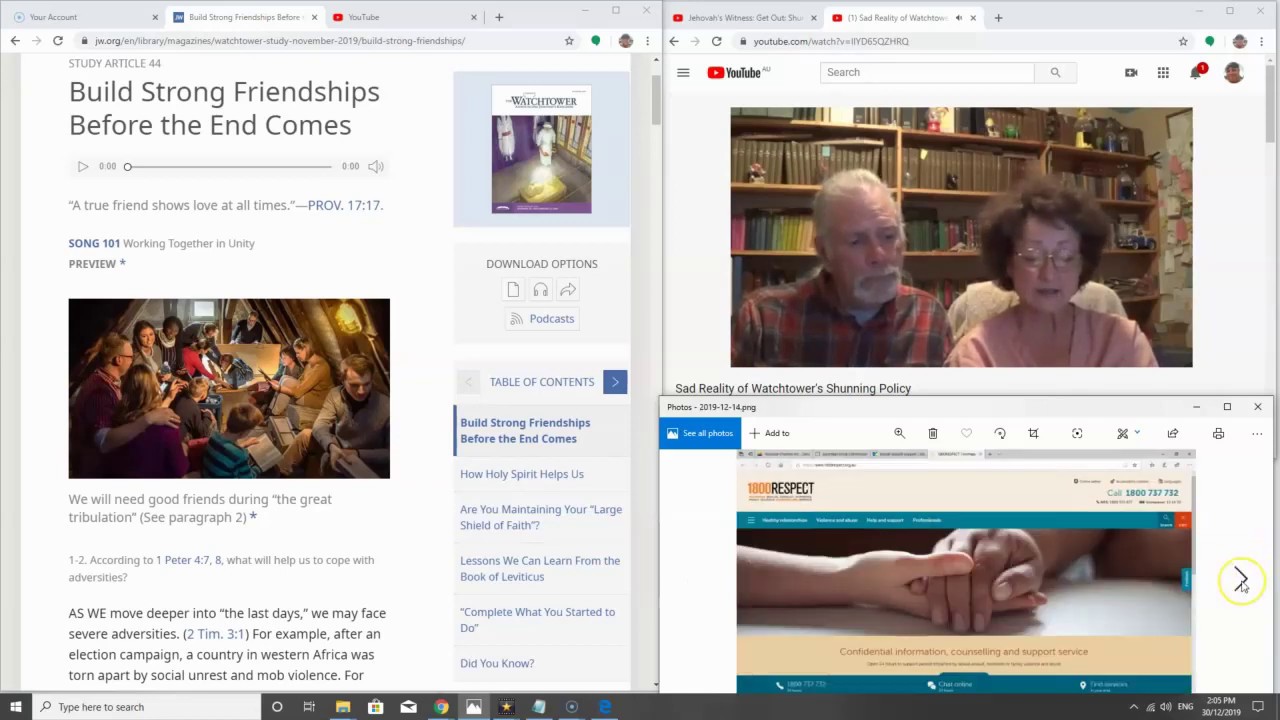
Task: Mute the Sad Reality tab via speaker icon
Action: [x=958, y=17]
